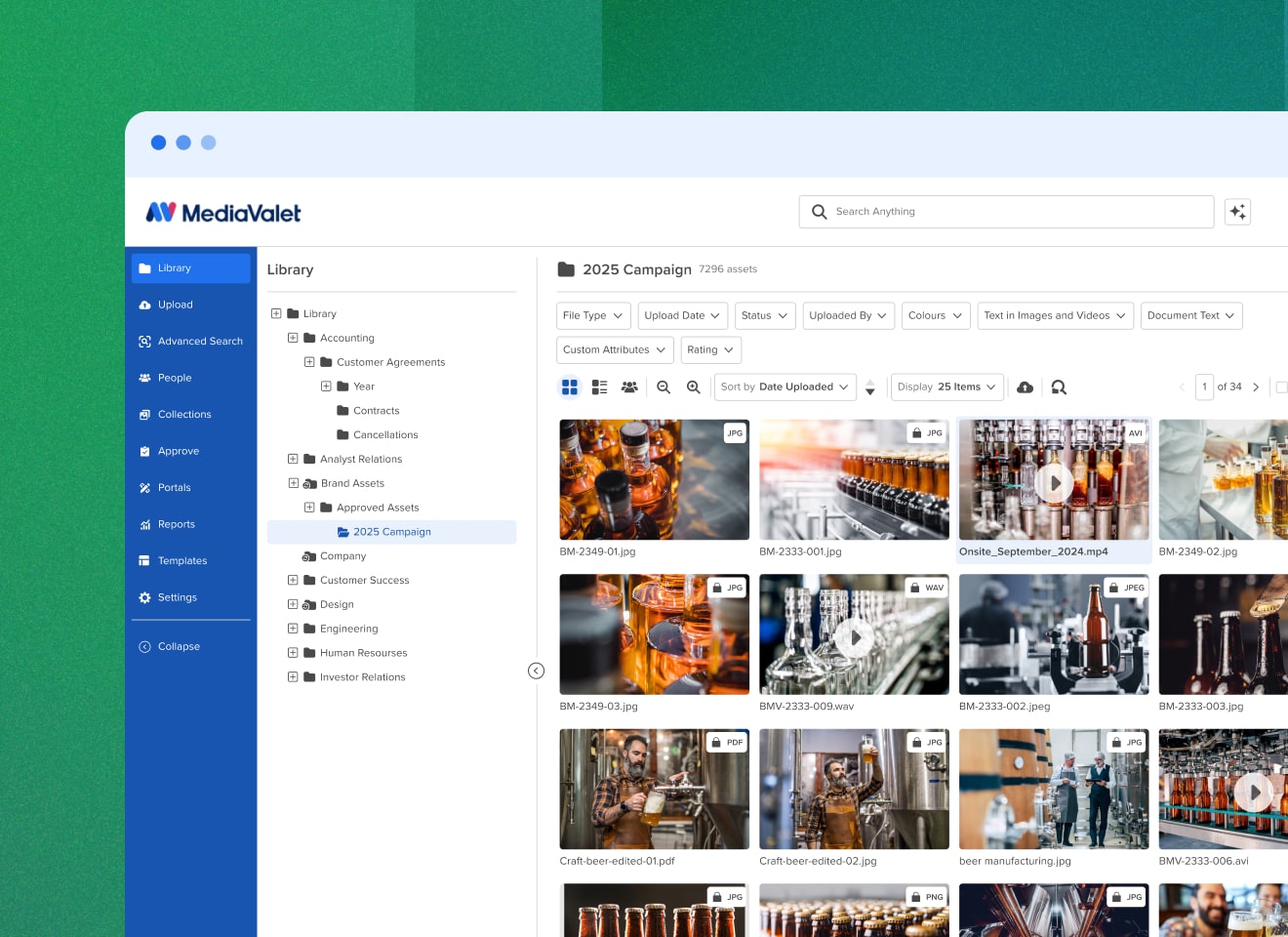Click the Collections icon in sidebar
Viewport: 1288px width, 937px height.
[144, 415]
